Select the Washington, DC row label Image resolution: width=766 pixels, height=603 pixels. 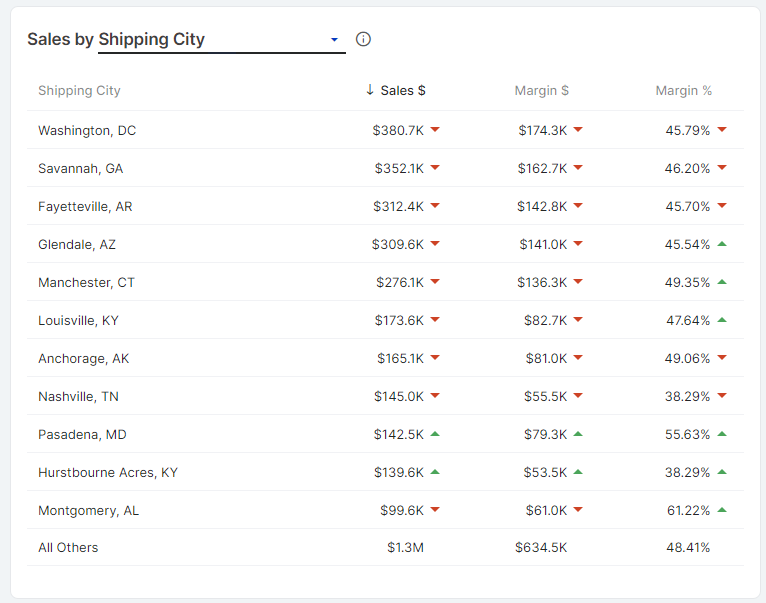click(87, 130)
